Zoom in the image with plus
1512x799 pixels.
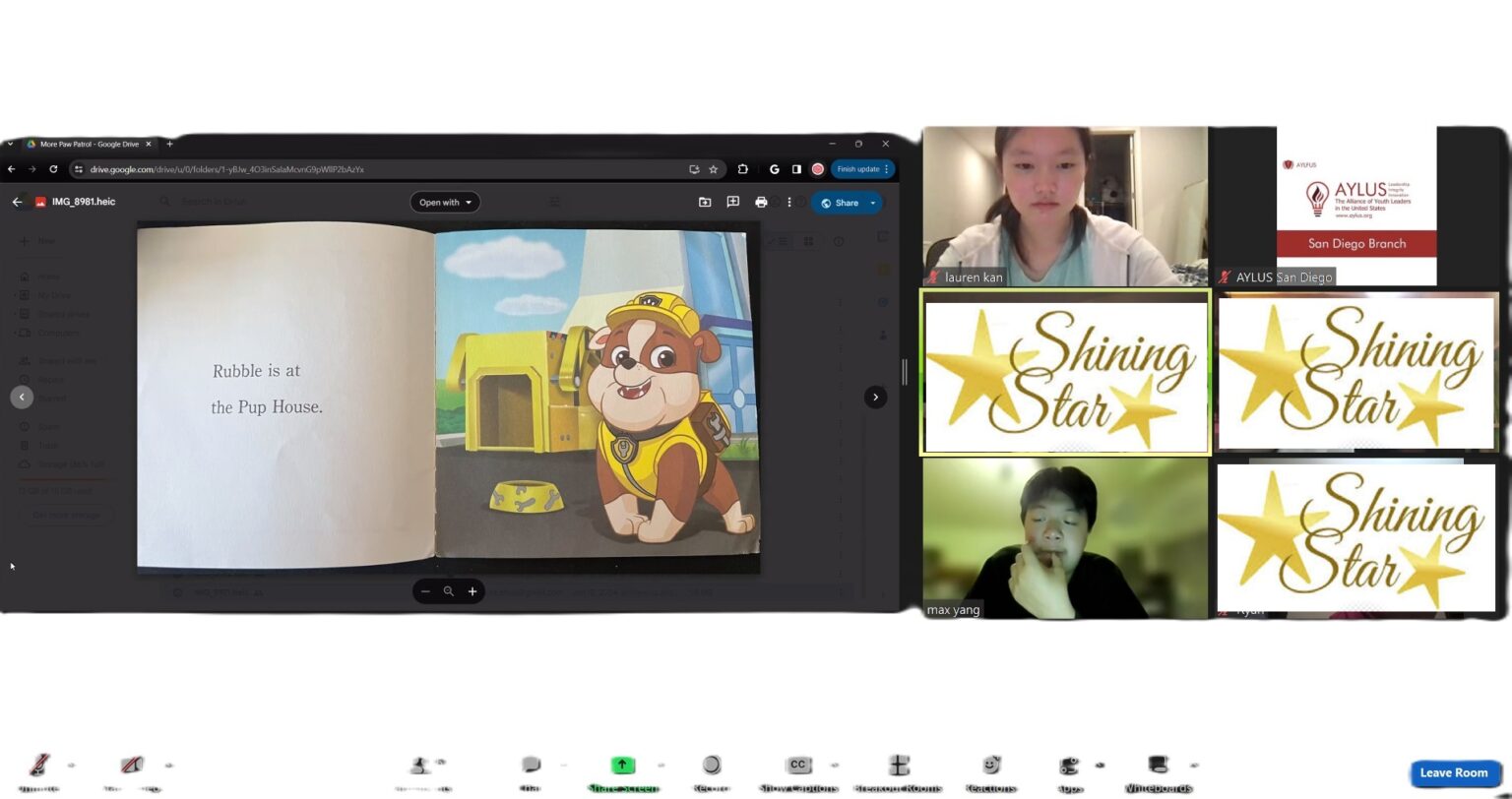click(472, 591)
